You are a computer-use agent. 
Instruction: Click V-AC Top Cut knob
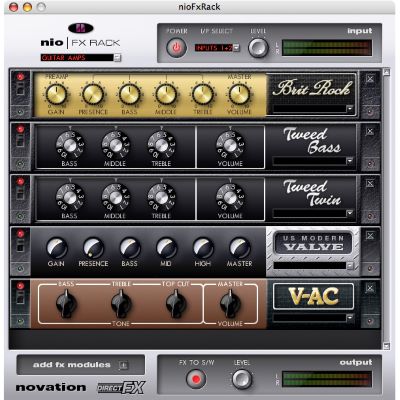pyautogui.click(x=176, y=303)
